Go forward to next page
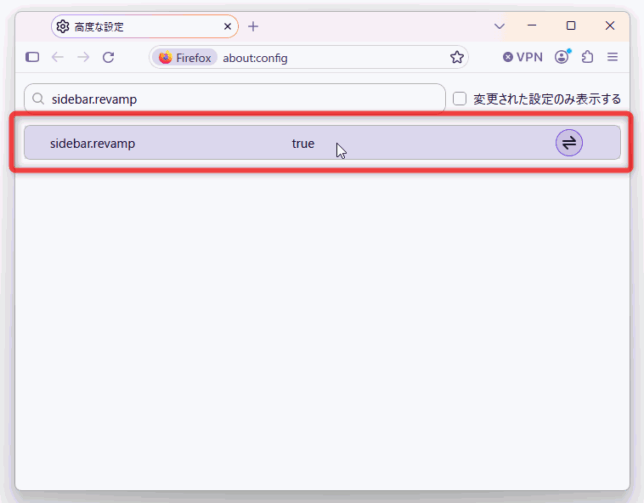The height and width of the screenshot is (503, 644). click(83, 57)
